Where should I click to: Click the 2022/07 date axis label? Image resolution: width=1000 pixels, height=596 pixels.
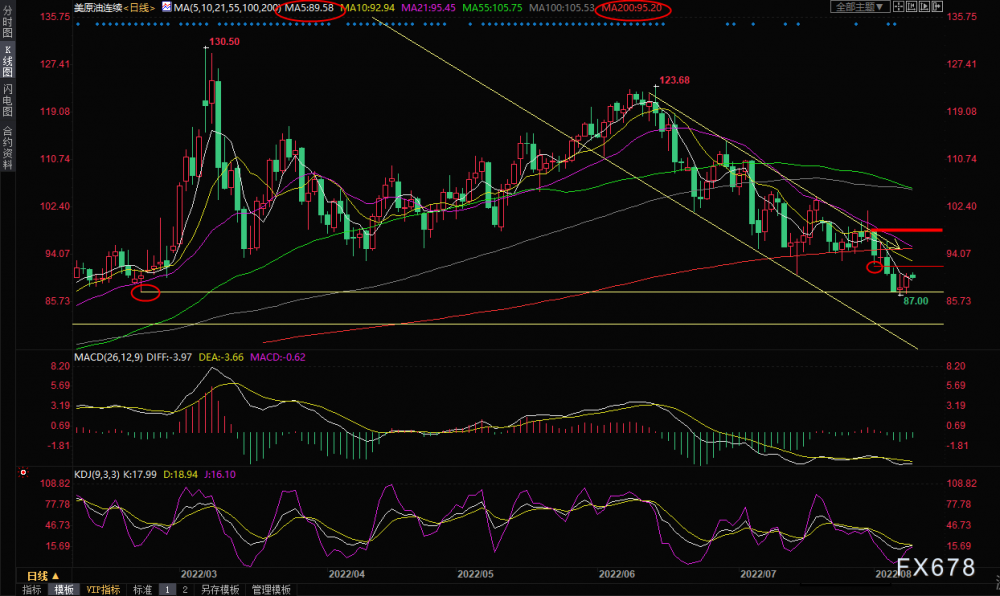(758, 574)
